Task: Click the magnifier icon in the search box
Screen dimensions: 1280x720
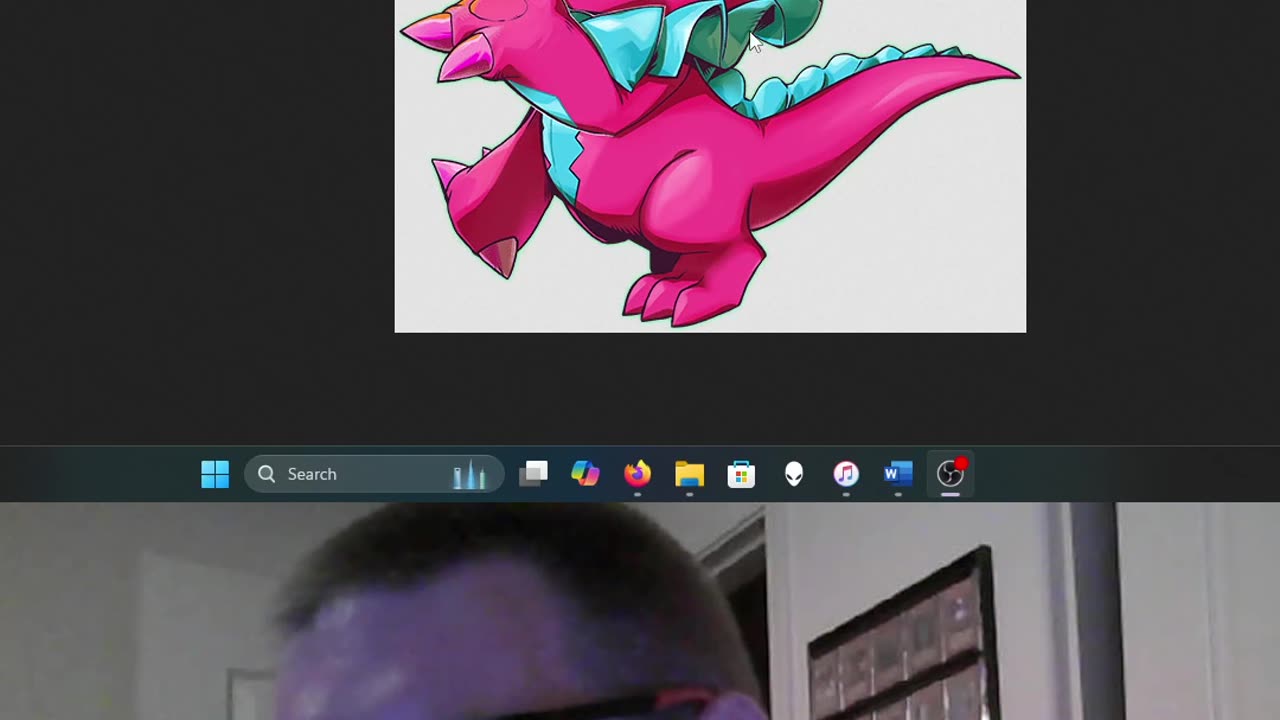Action: 266,474
